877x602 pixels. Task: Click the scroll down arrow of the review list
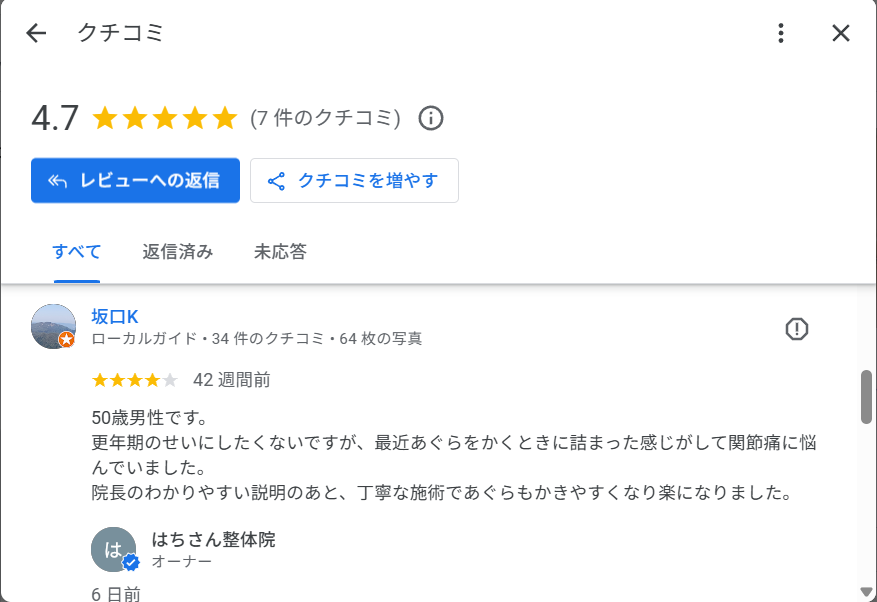click(x=866, y=592)
